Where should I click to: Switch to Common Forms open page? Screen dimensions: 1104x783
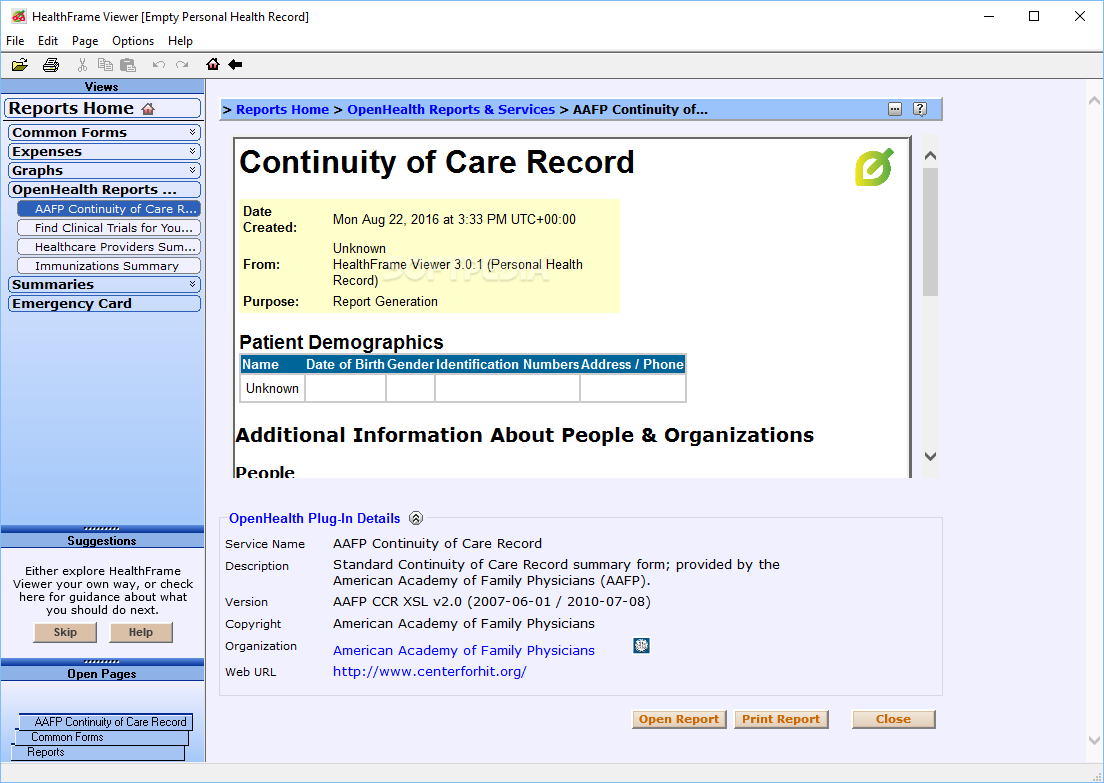pyautogui.click(x=102, y=737)
